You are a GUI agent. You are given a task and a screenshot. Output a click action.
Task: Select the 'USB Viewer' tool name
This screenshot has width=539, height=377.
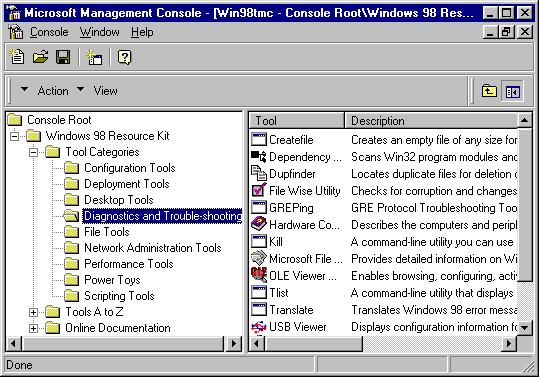tap(298, 327)
